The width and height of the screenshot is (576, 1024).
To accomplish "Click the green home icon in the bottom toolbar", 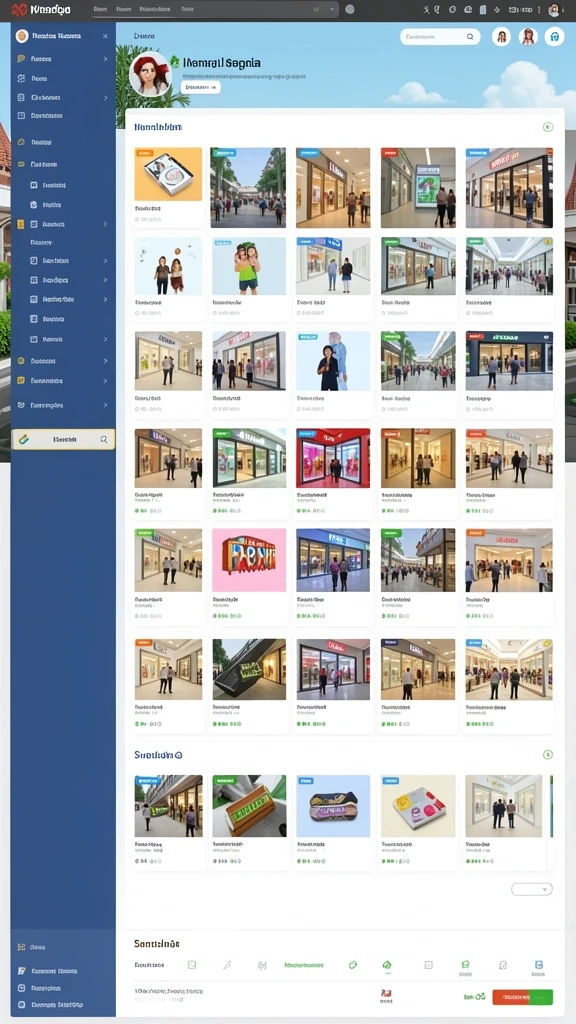I will coord(387,965).
